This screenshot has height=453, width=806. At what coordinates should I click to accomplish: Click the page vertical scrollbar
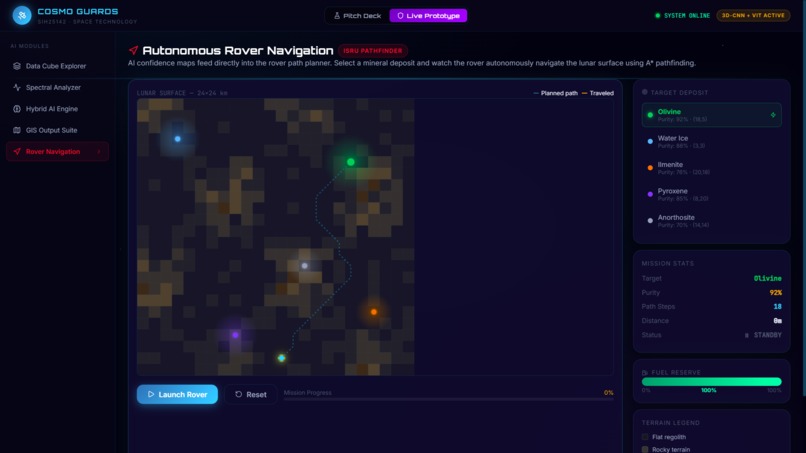pos(803,198)
